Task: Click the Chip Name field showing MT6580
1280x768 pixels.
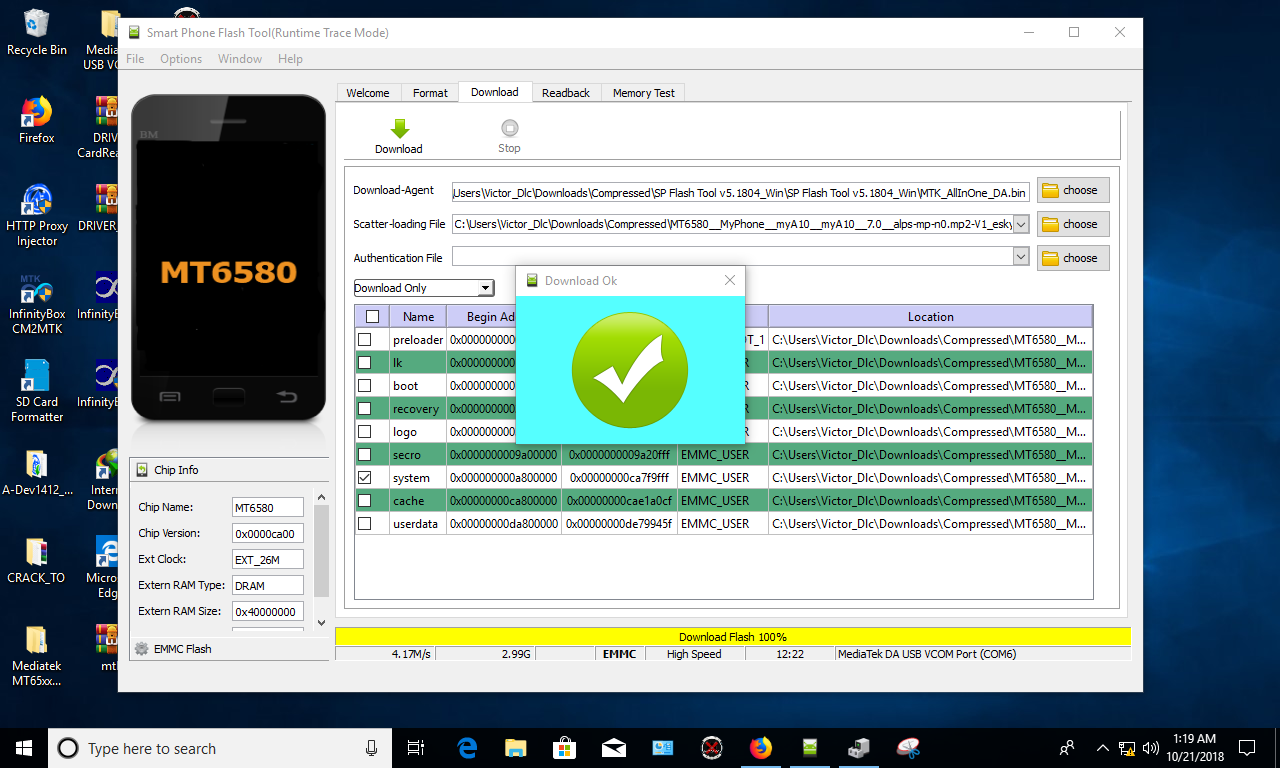Action: (268, 508)
